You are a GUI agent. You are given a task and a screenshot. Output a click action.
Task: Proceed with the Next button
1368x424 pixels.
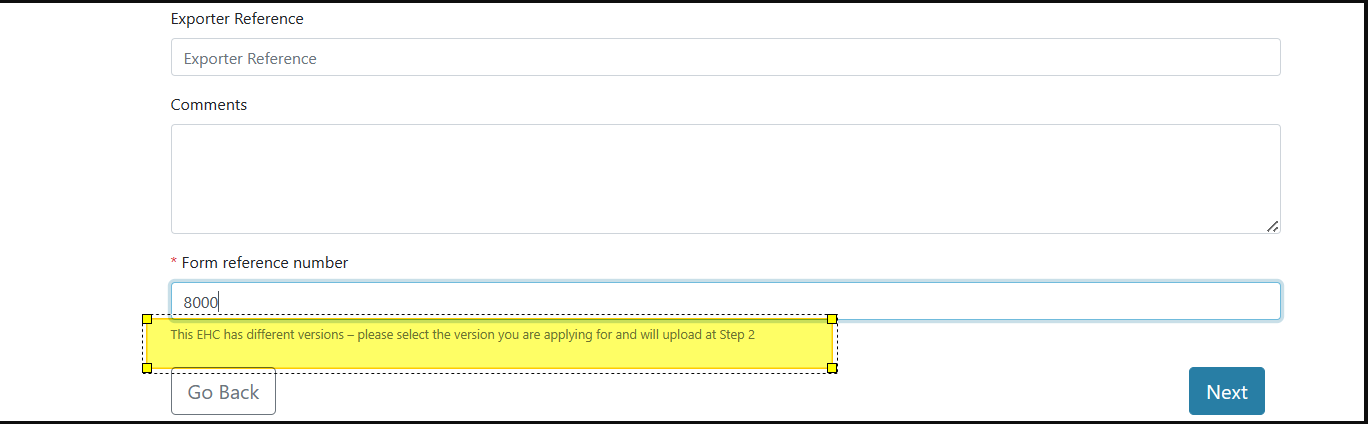pyautogui.click(x=1227, y=391)
